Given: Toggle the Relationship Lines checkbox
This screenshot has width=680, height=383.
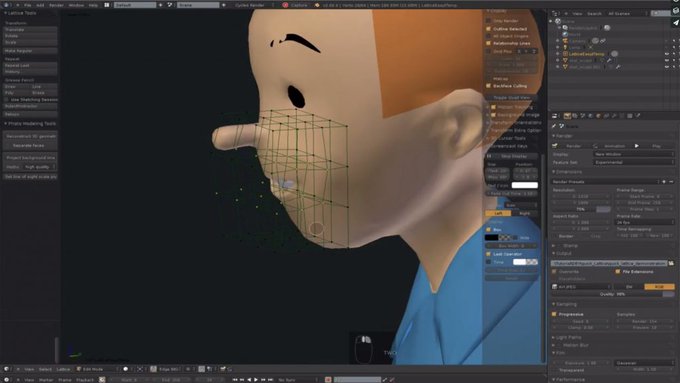Looking at the screenshot, I should click(488, 43).
